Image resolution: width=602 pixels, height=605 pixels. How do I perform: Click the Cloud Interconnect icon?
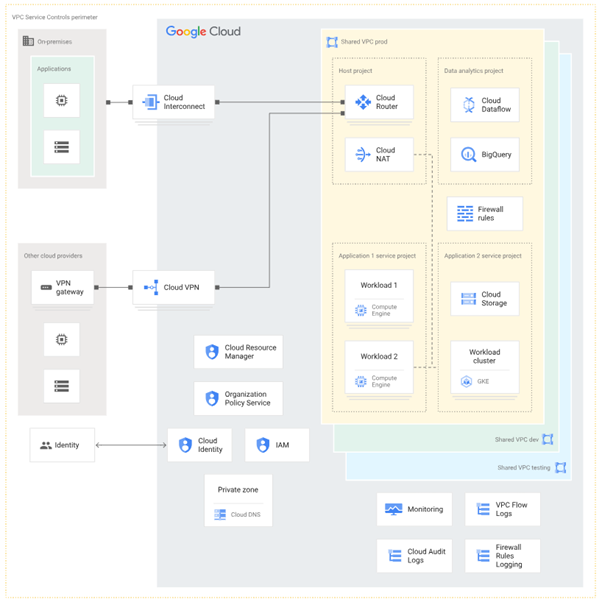pyautogui.click(x=150, y=102)
